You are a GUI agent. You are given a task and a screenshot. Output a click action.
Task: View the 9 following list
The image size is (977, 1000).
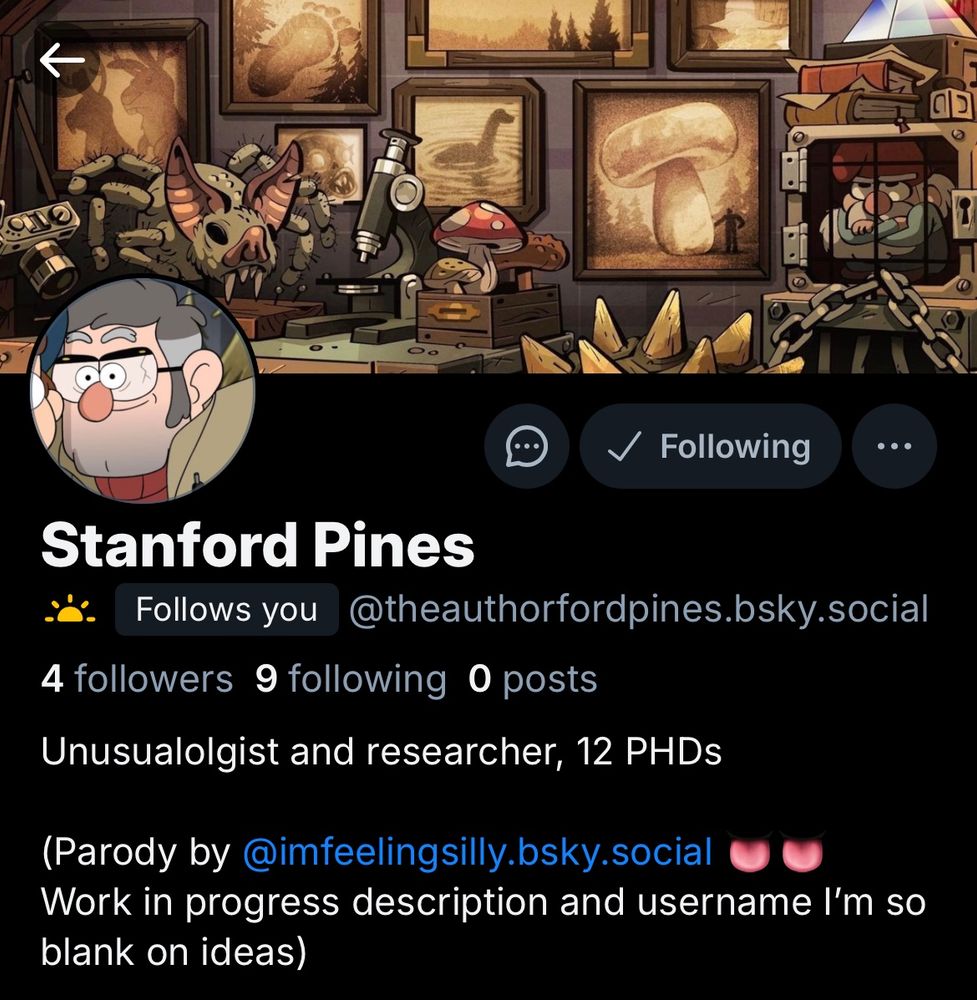351,679
